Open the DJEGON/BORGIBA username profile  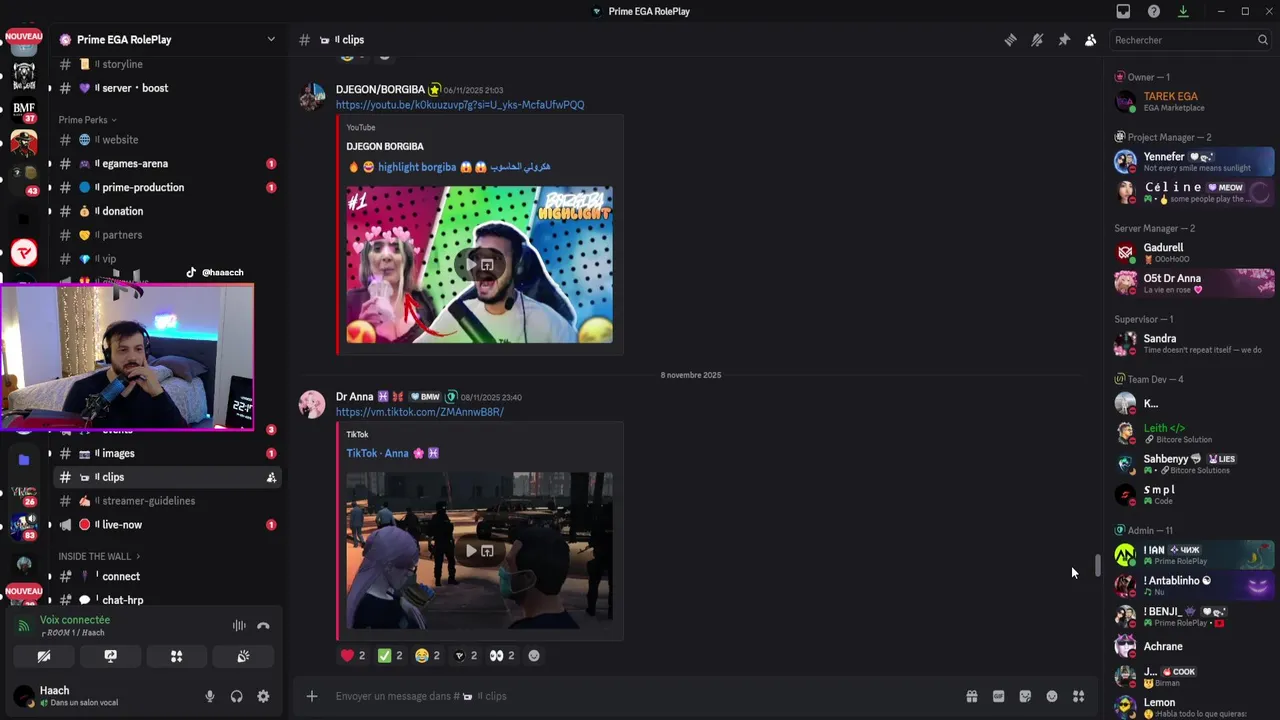[380, 90]
